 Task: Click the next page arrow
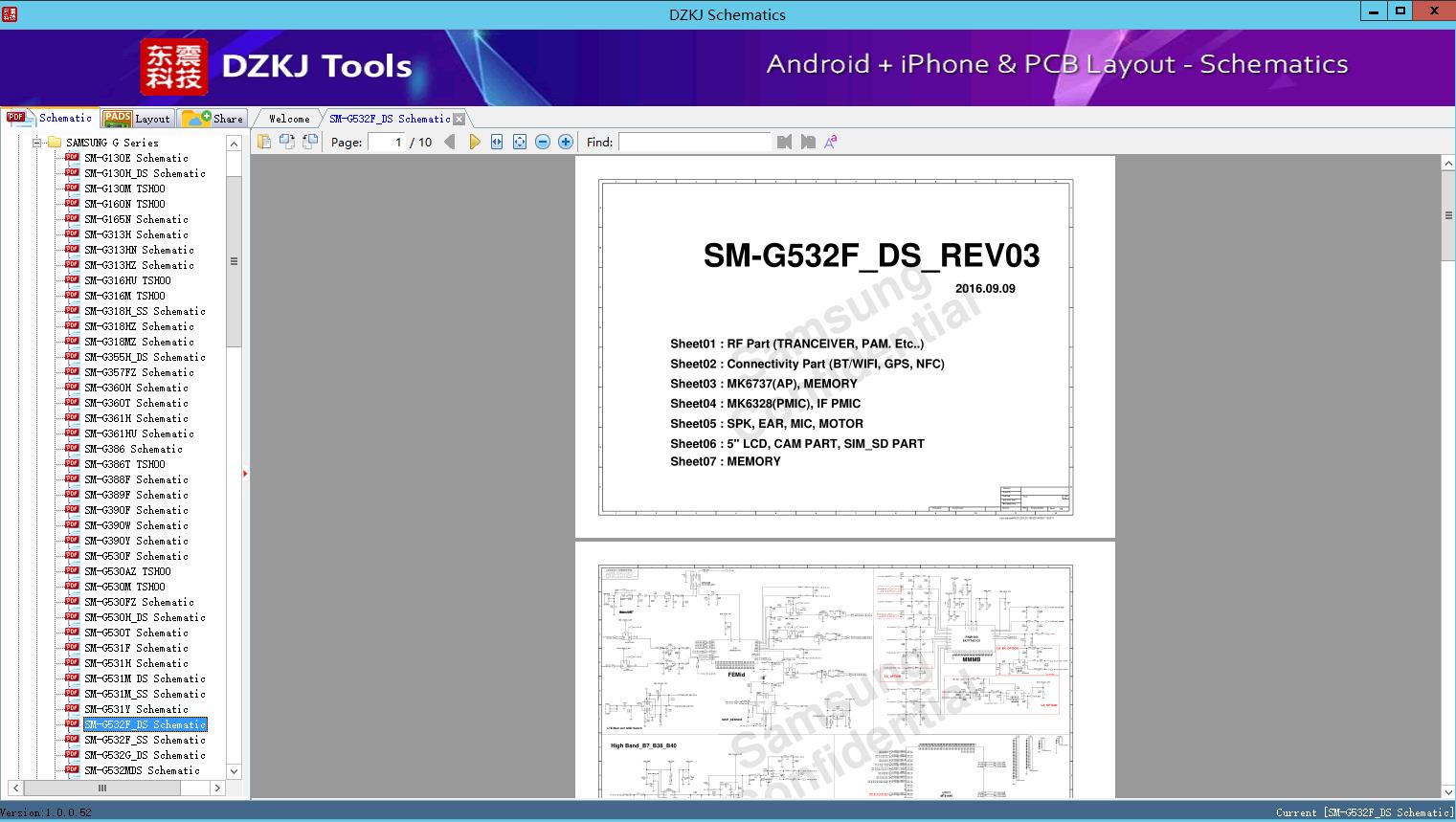[474, 142]
